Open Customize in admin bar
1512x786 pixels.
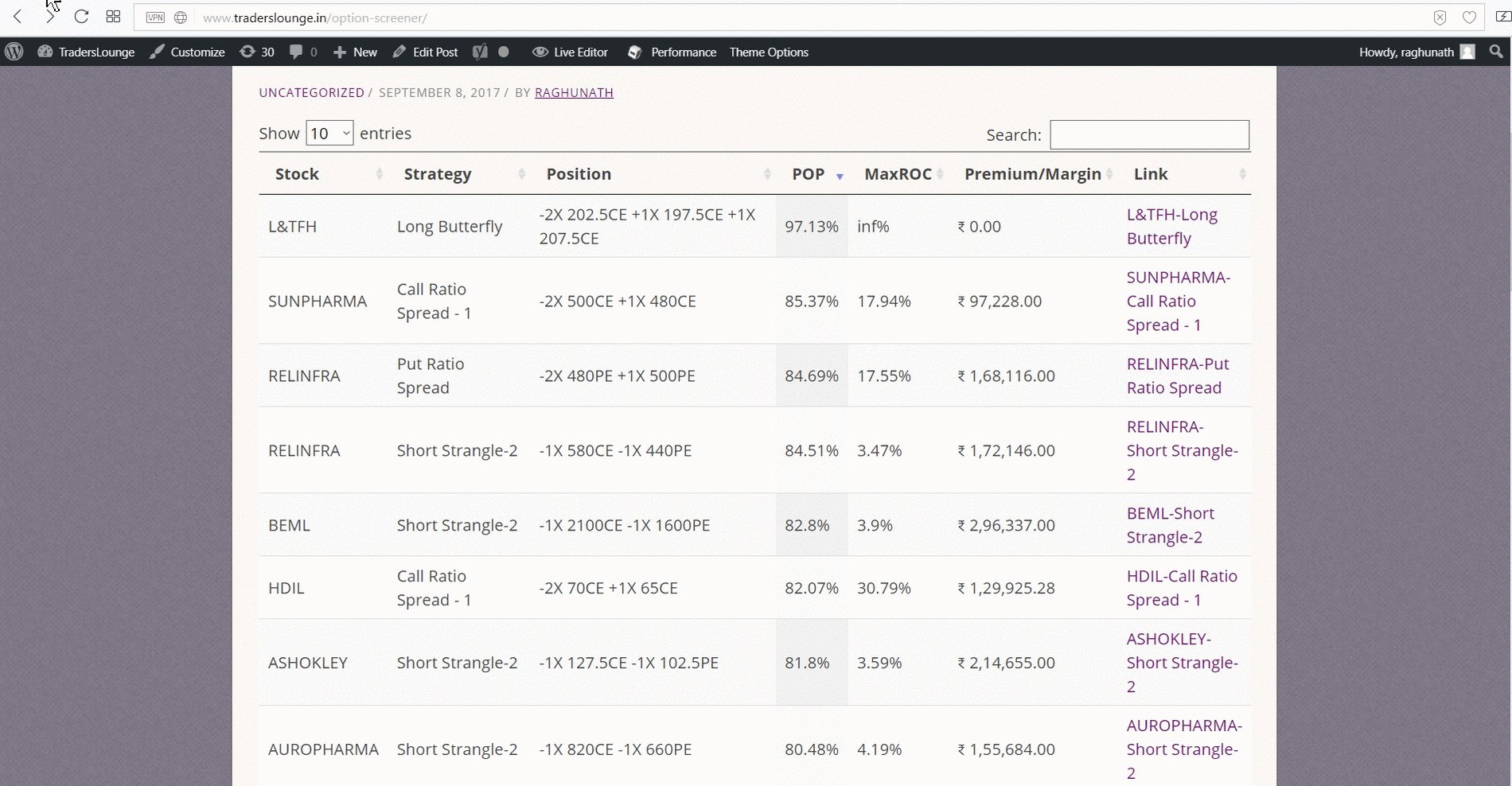click(188, 52)
